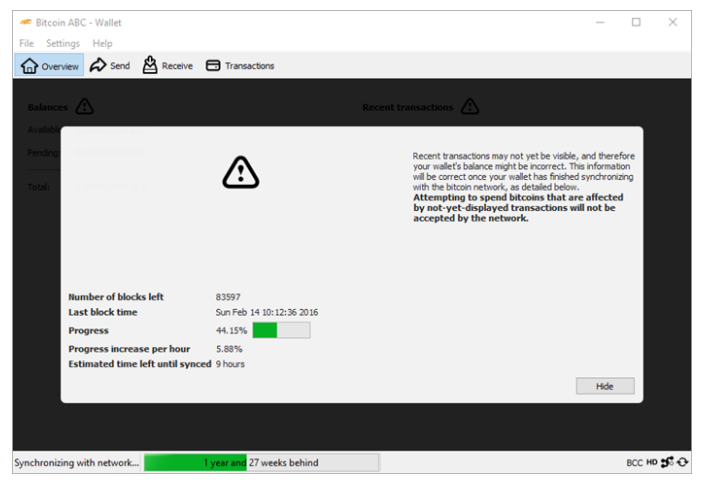Click the blocks left value 83597
The height and width of the screenshot is (490, 712).
(x=228, y=297)
